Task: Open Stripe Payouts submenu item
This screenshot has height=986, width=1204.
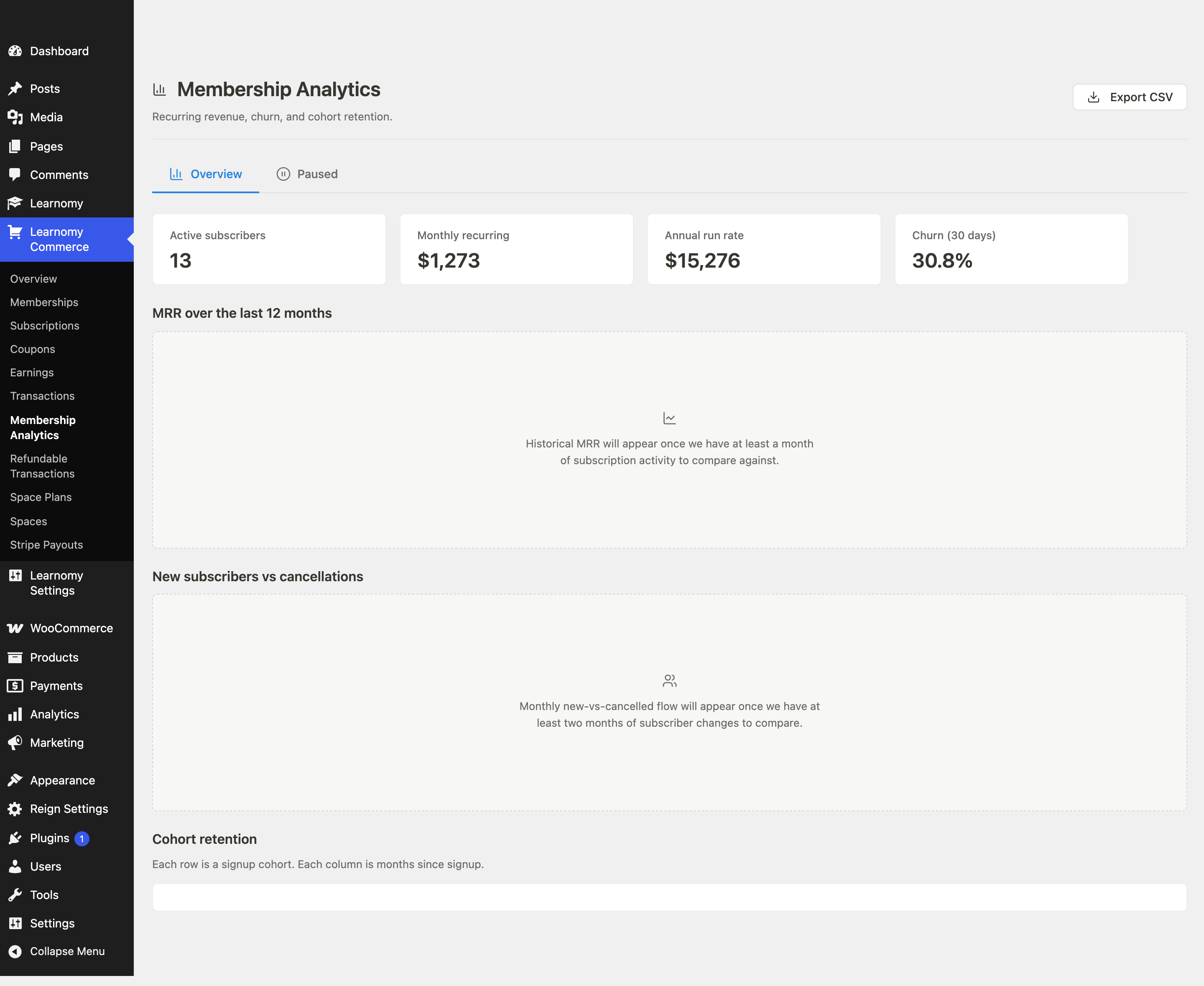Action: pos(46,545)
